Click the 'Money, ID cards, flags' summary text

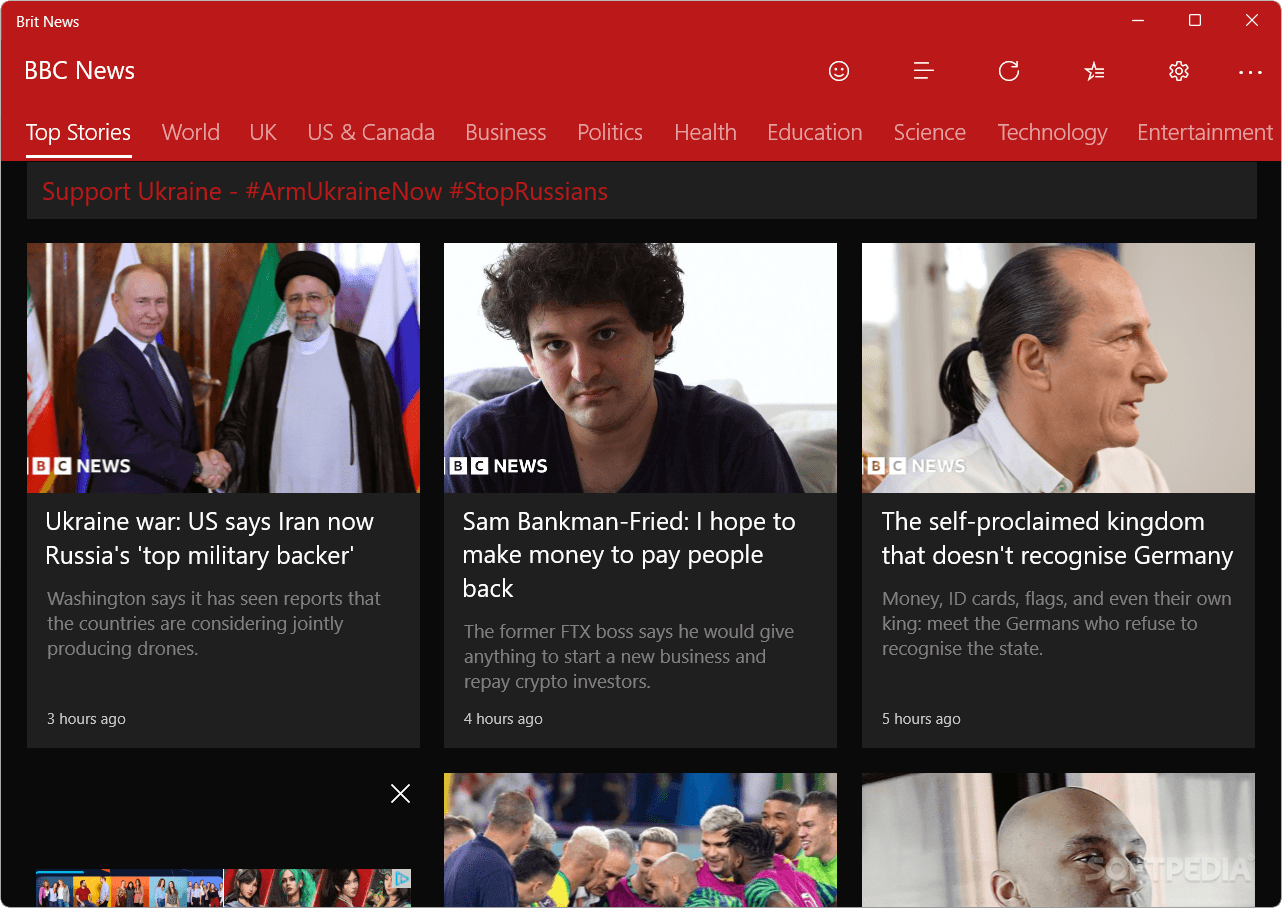(1057, 624)
